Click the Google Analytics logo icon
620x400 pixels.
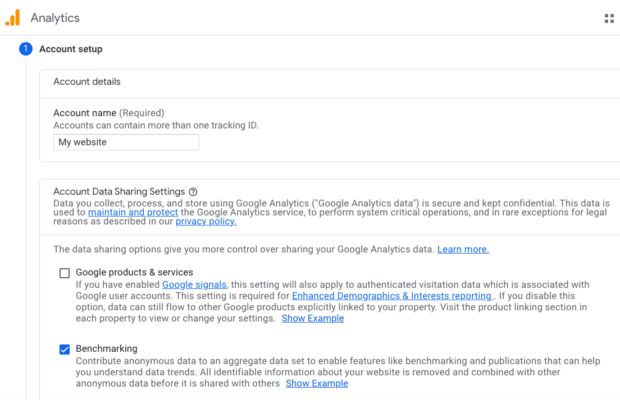point(13,18)
